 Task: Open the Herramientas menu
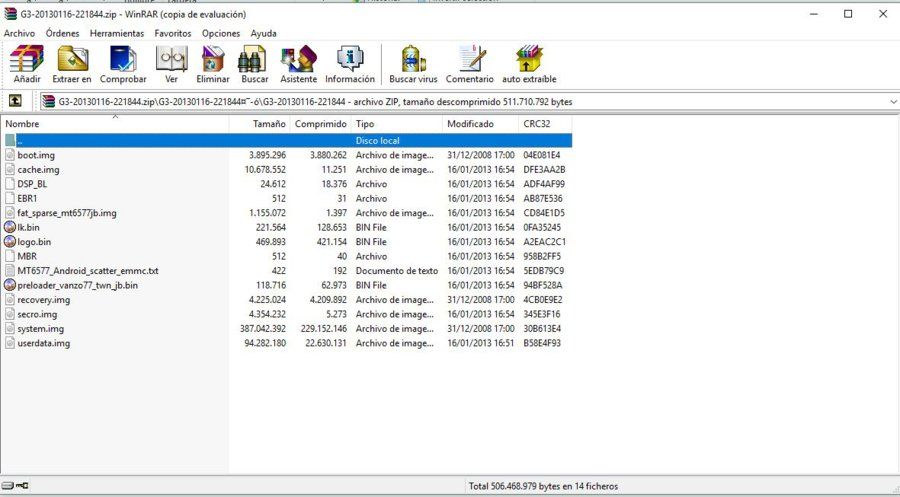pyautogui.click(x=117, y=33)
